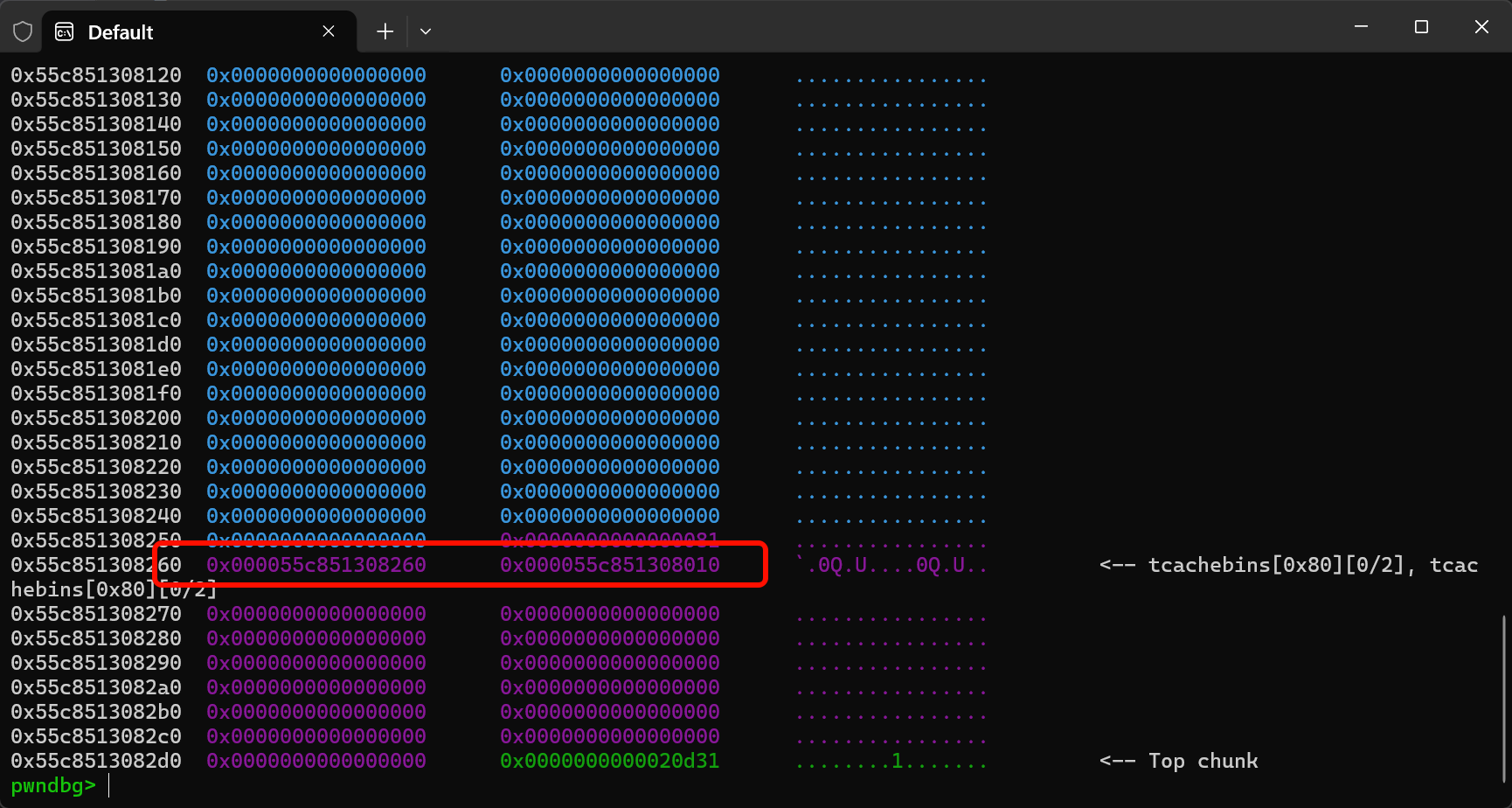Click address 0x55c8513082d0
The image size is (1512, 808).
(96, 761)
